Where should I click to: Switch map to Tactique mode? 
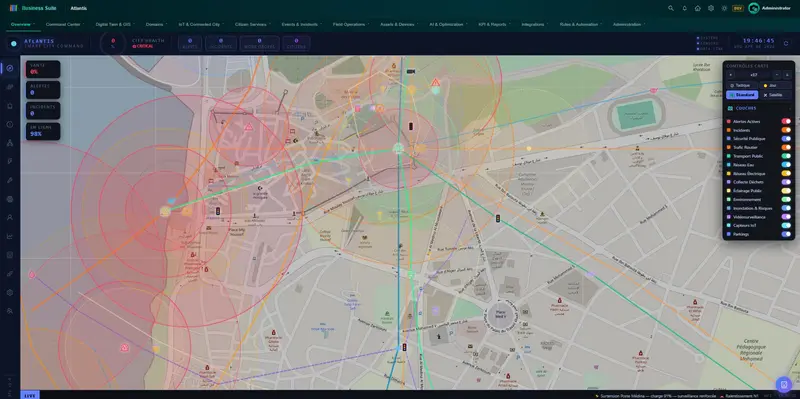(x=742, y=85)
